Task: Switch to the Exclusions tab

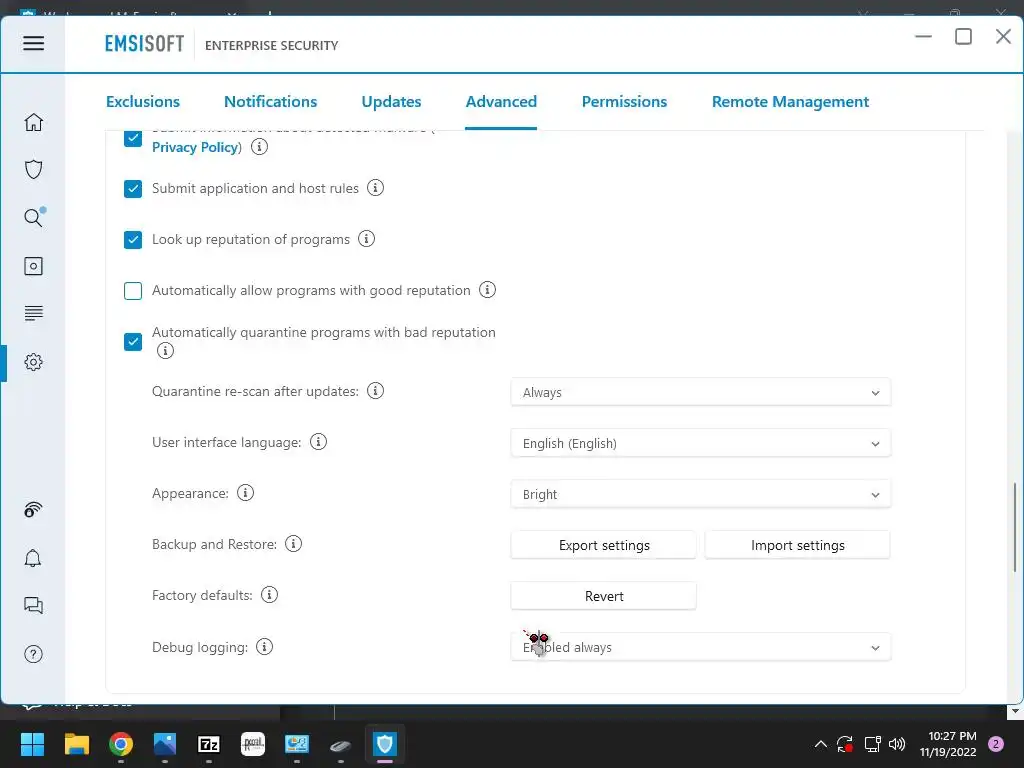Action: click(x=142, y=102)
